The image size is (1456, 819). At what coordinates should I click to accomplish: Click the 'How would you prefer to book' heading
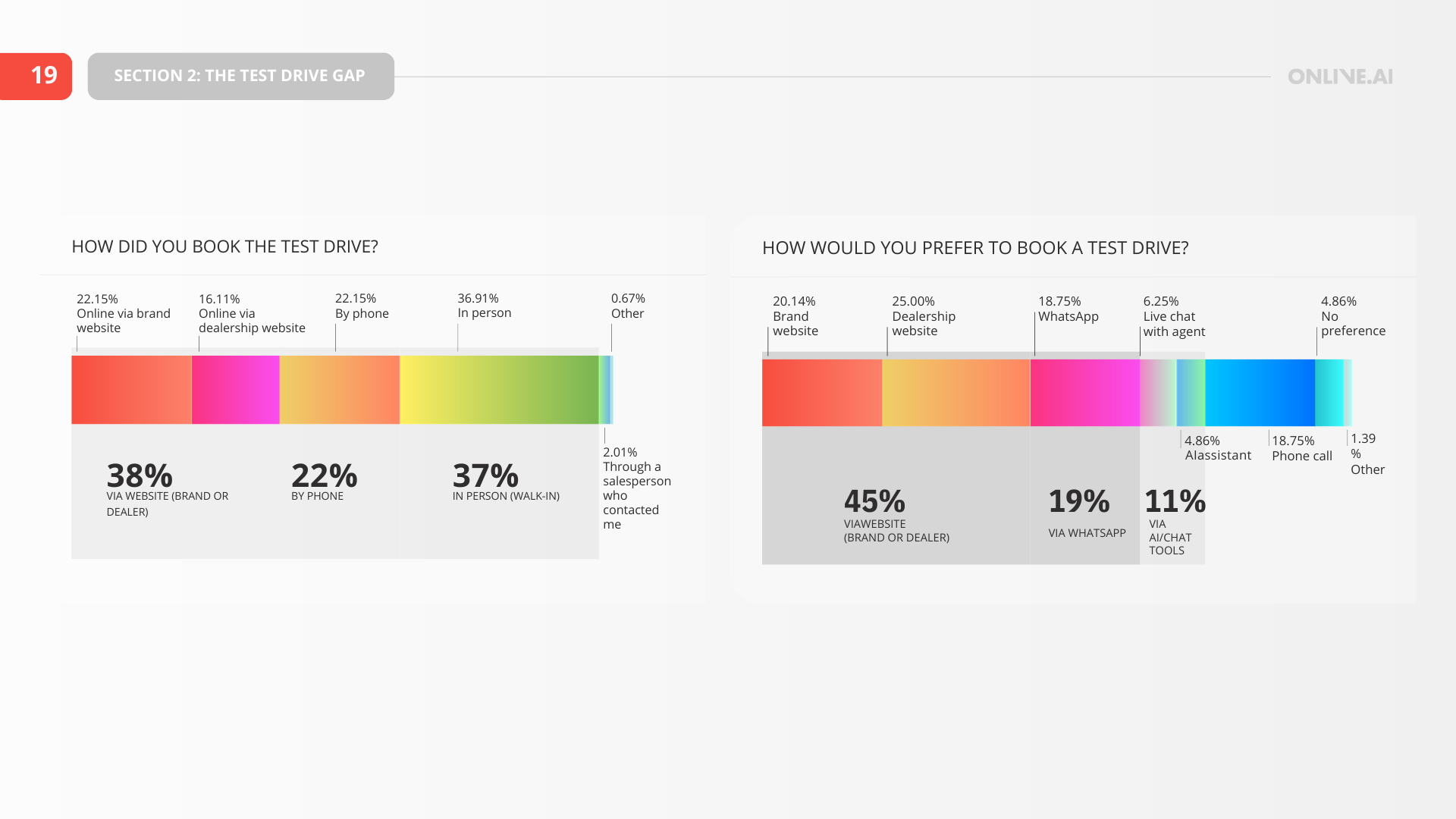pos(975,248)
